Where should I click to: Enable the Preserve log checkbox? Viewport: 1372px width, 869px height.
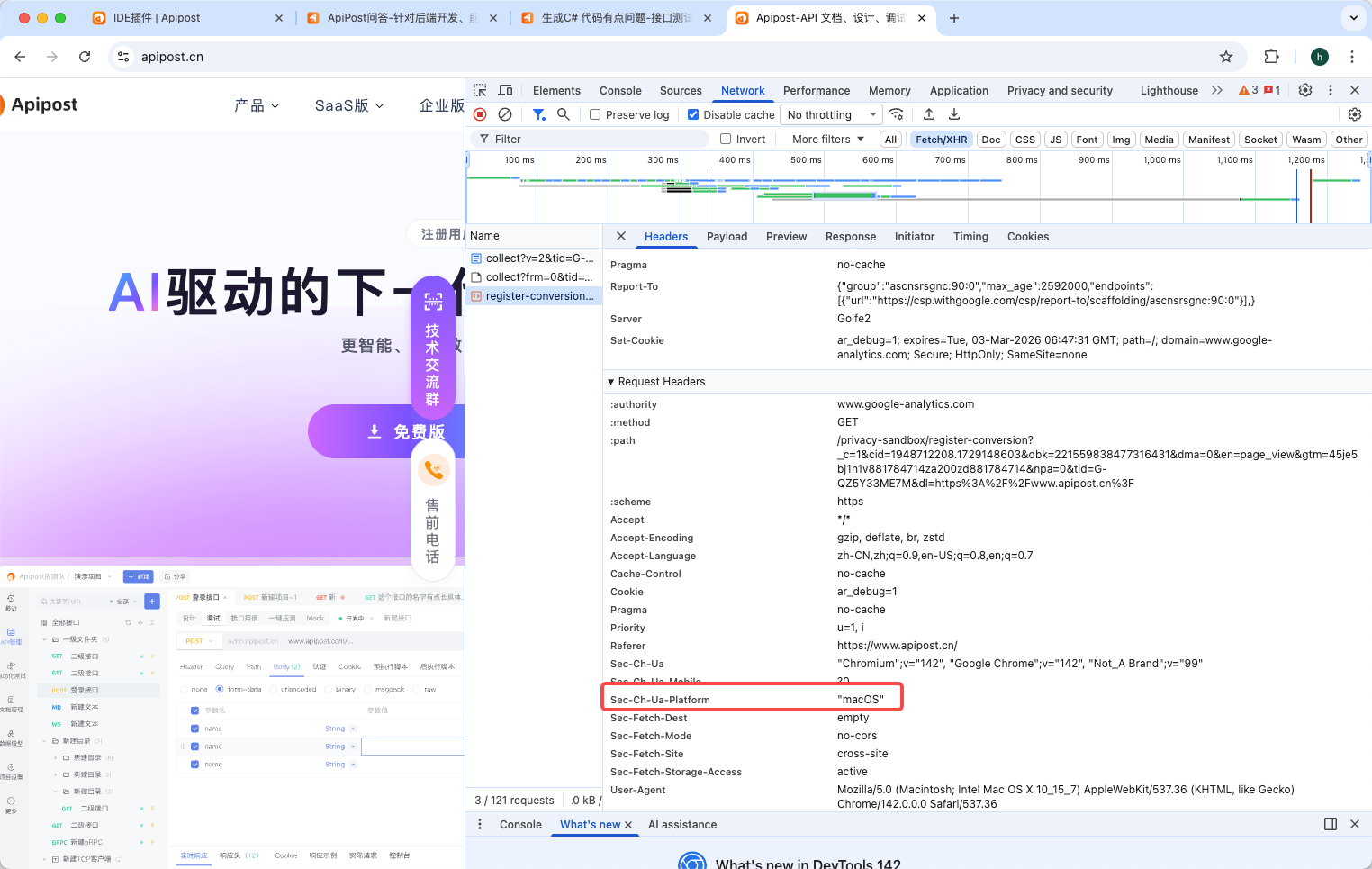click(x=595, y=114)
